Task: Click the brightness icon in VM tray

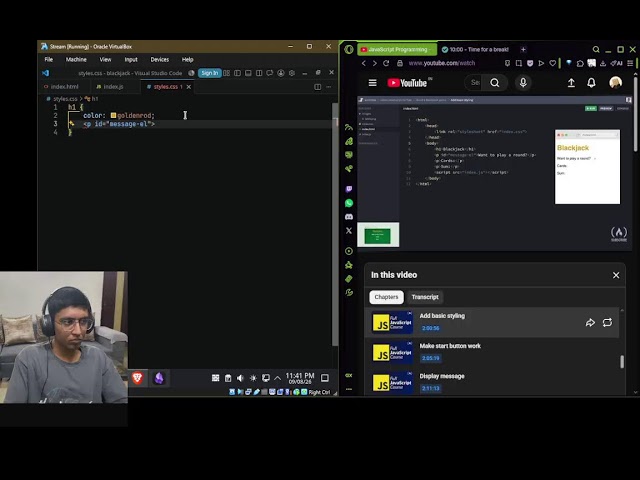Action: [253, 378]
